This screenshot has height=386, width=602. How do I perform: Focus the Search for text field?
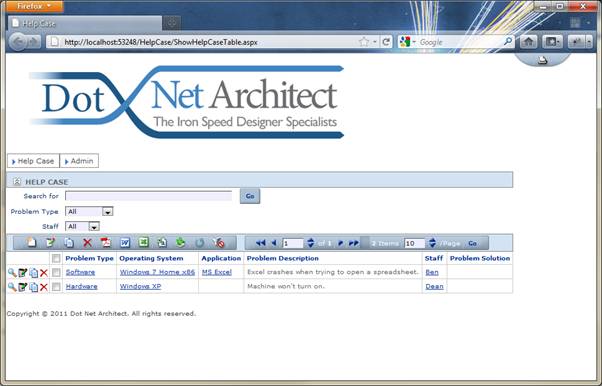(149, 196)
